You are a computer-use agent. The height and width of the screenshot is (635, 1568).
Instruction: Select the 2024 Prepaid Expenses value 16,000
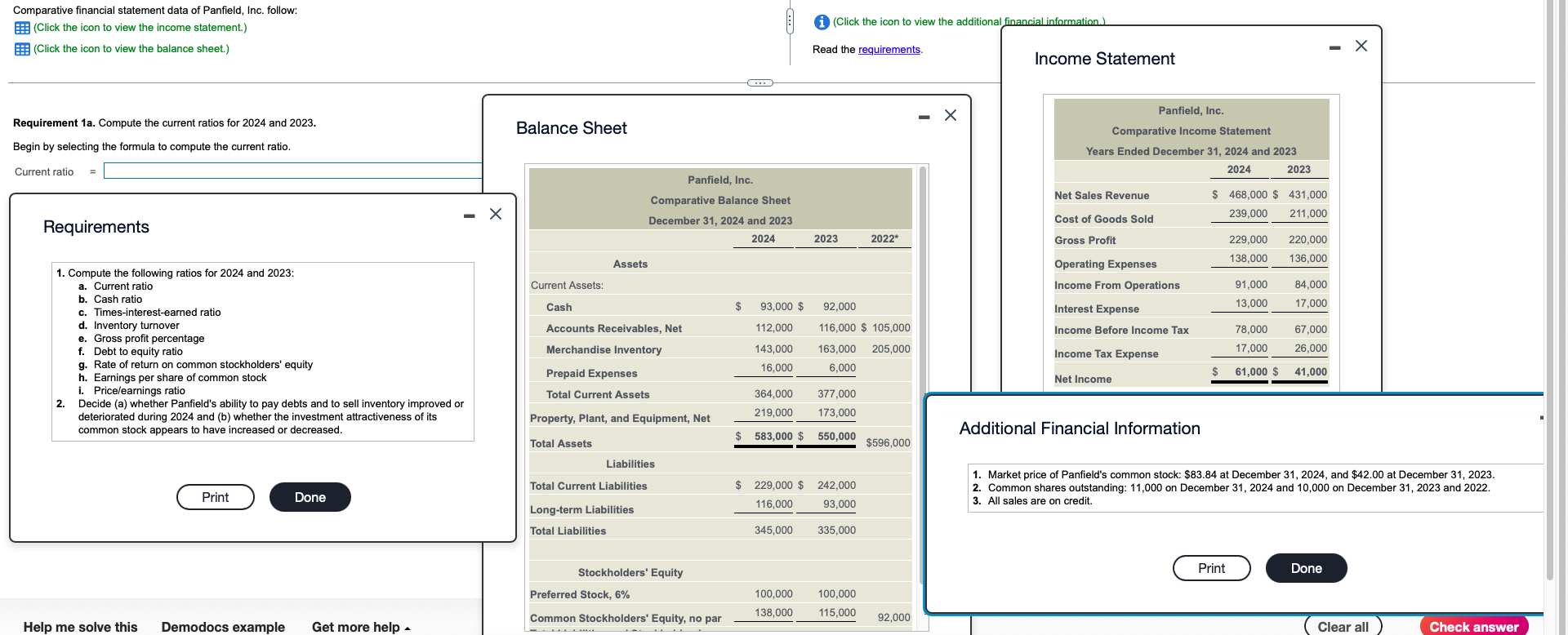click(x=777, y=368)
